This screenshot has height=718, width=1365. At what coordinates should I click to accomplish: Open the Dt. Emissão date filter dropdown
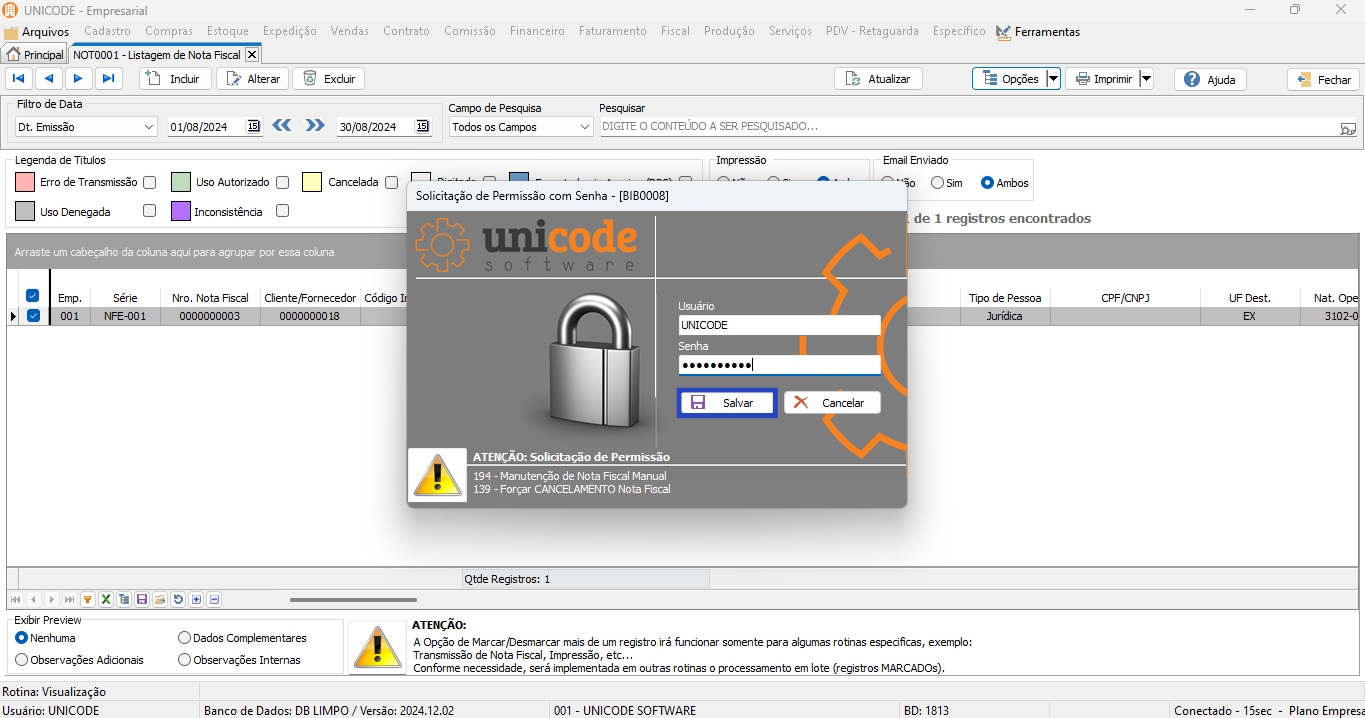[x=149, y=127]
